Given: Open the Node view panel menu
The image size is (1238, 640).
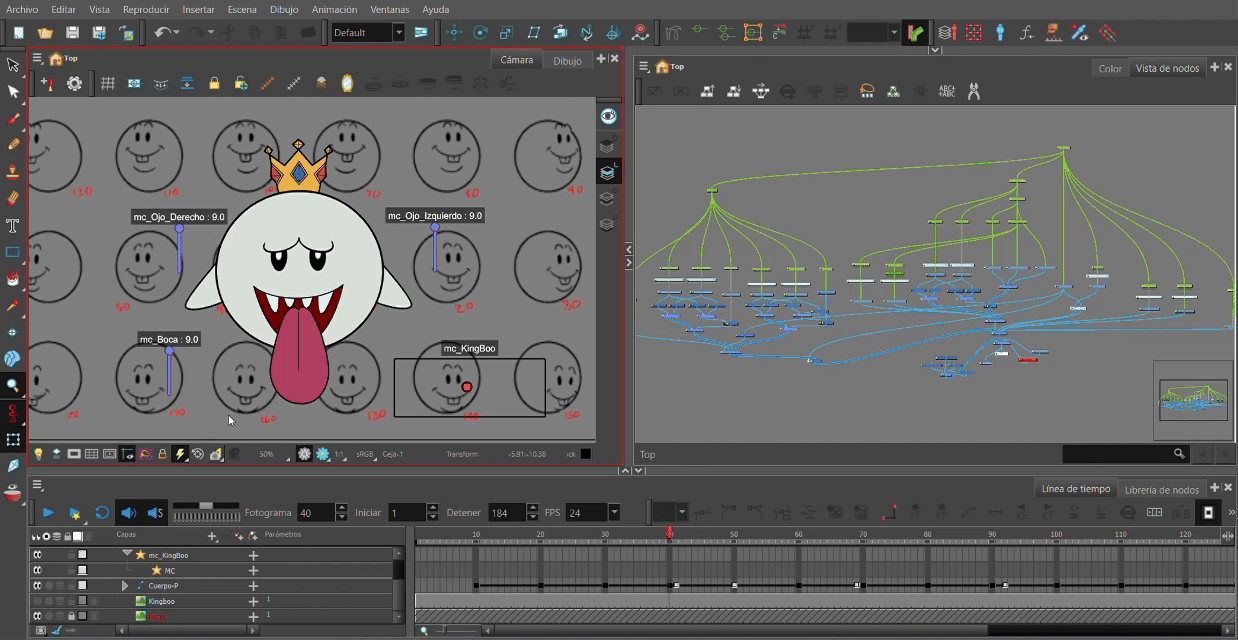Looking at the screenshot, I should tap(644, 67).
